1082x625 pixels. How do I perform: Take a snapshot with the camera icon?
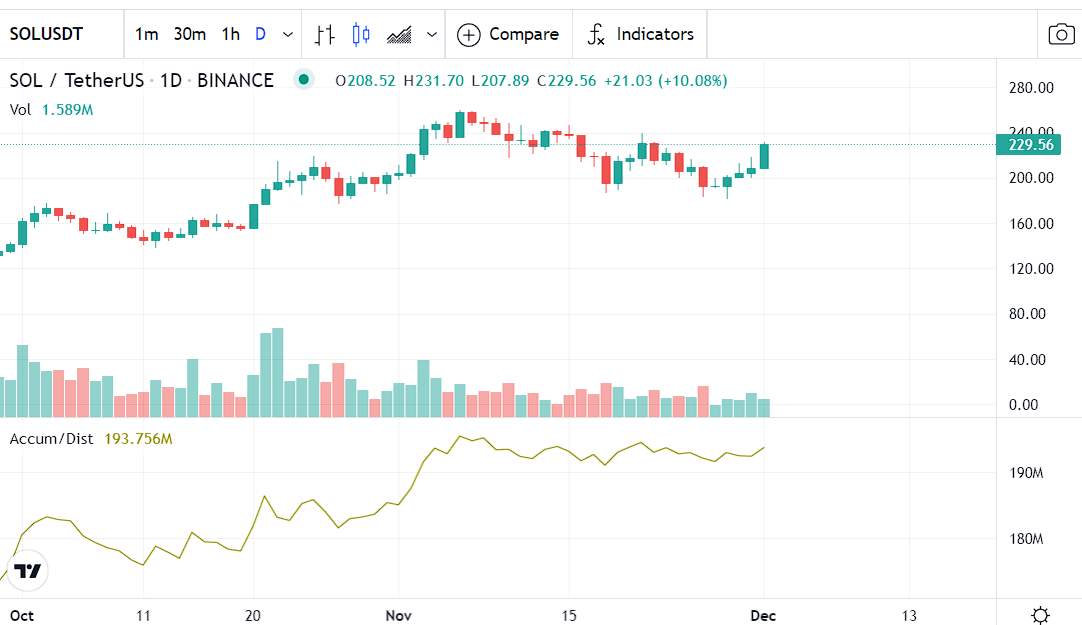tap(1060, 35)
